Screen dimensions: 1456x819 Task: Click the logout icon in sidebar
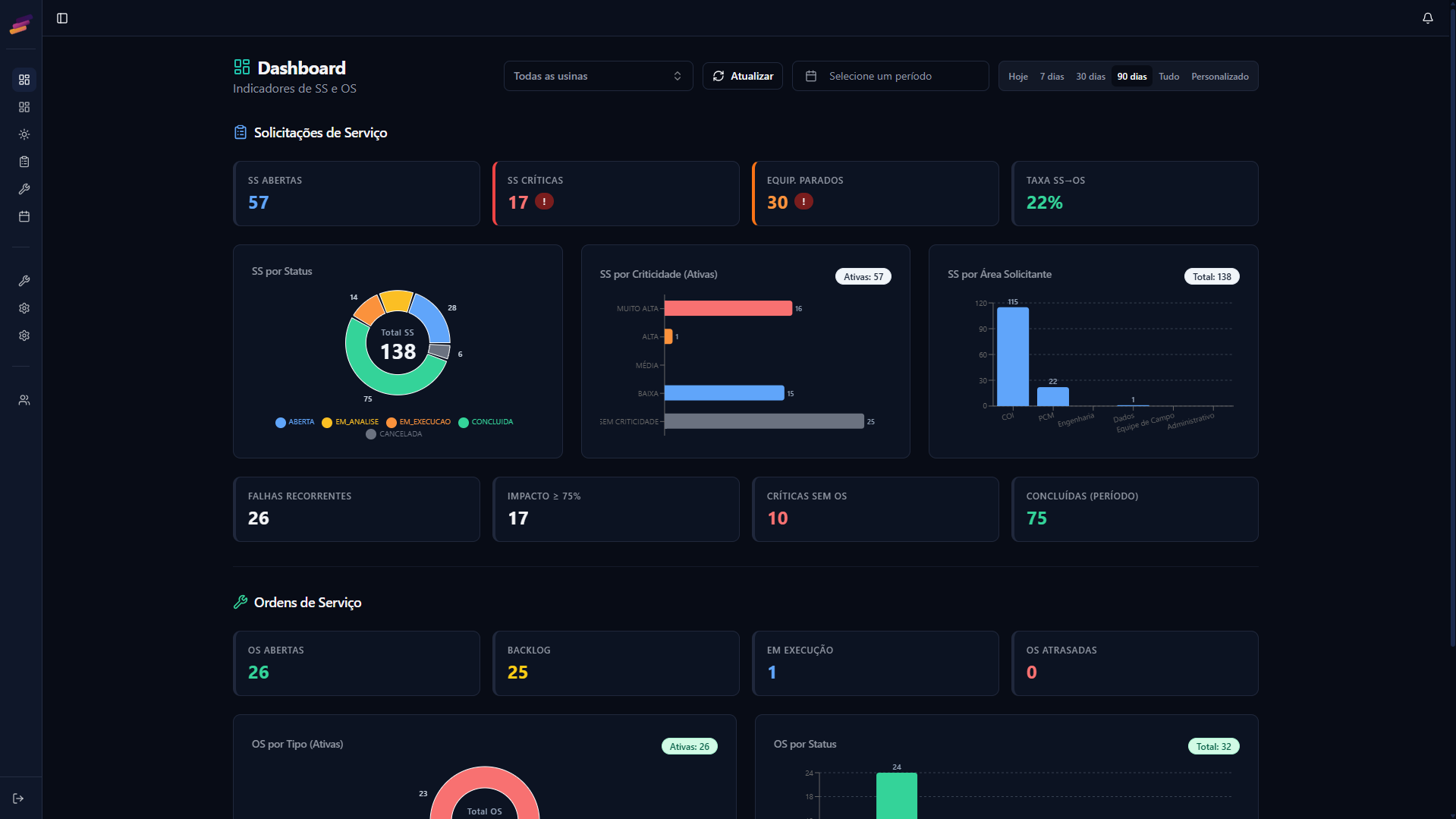coord(18,799)
